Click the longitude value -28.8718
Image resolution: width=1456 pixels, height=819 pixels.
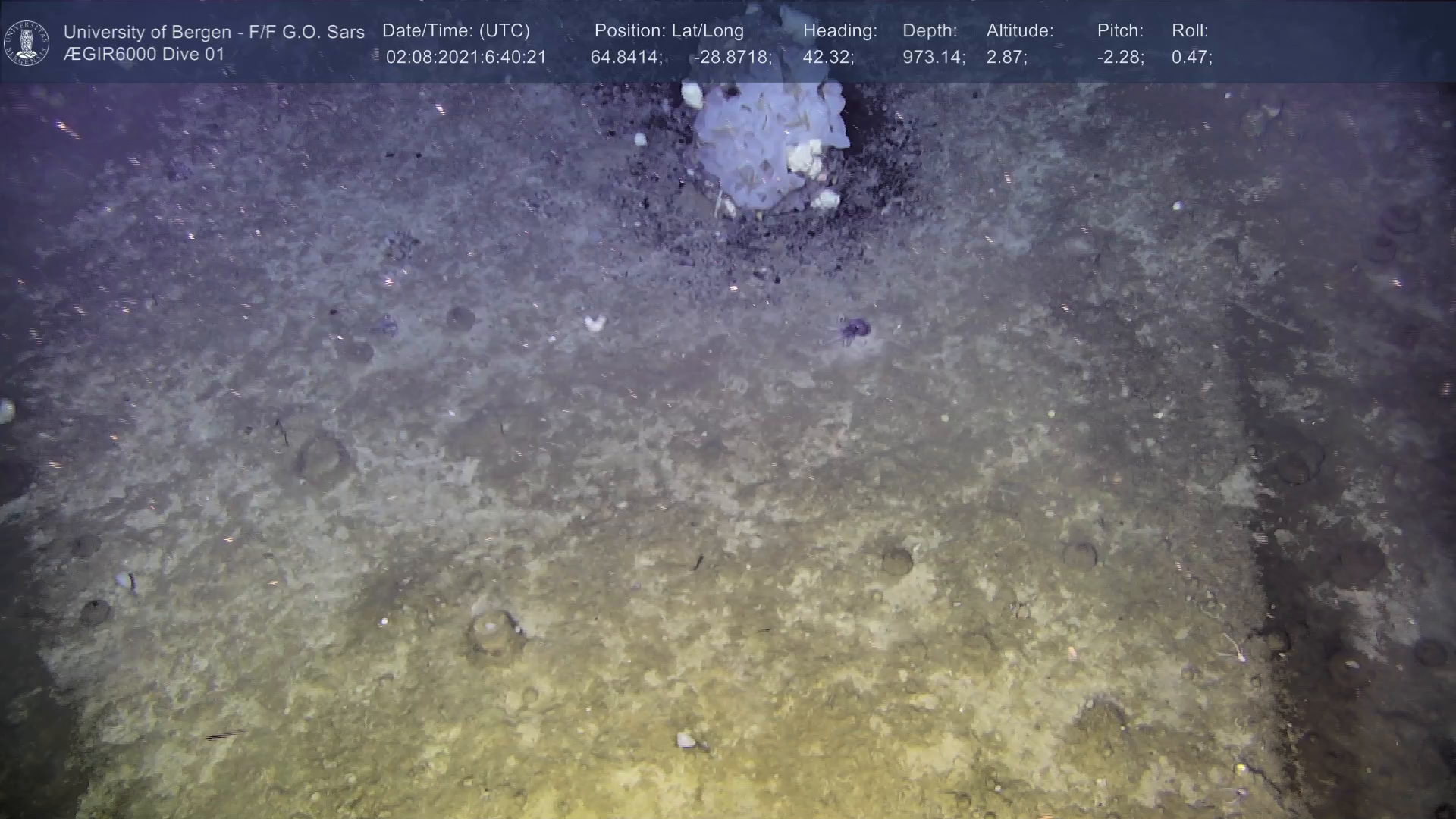pos(733,58)
